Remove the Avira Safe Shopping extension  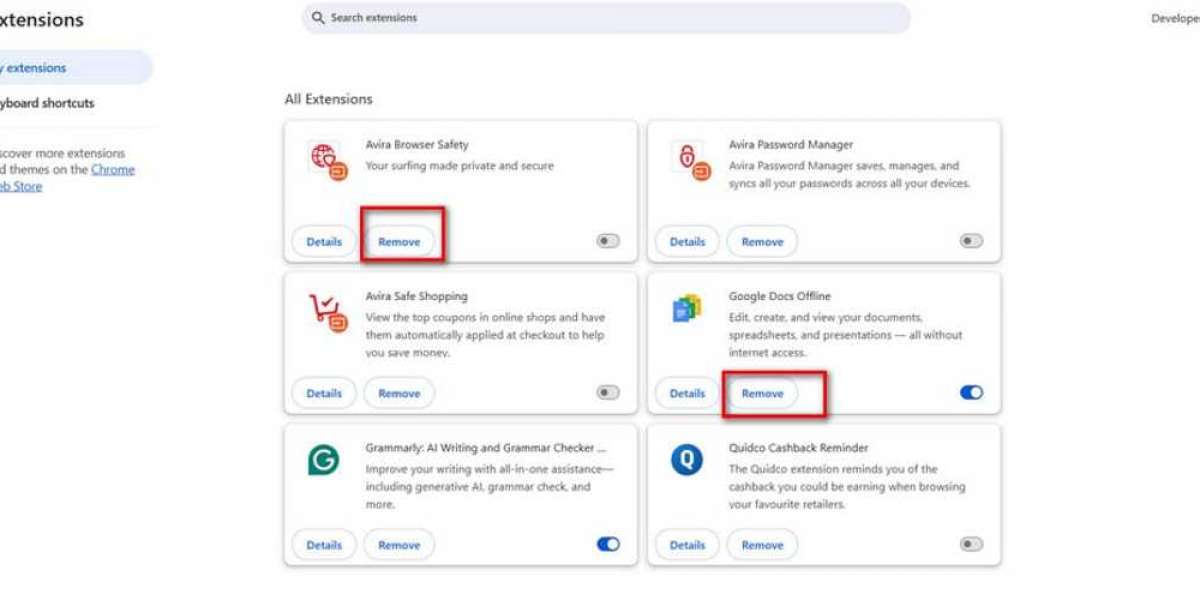point(399,394)
